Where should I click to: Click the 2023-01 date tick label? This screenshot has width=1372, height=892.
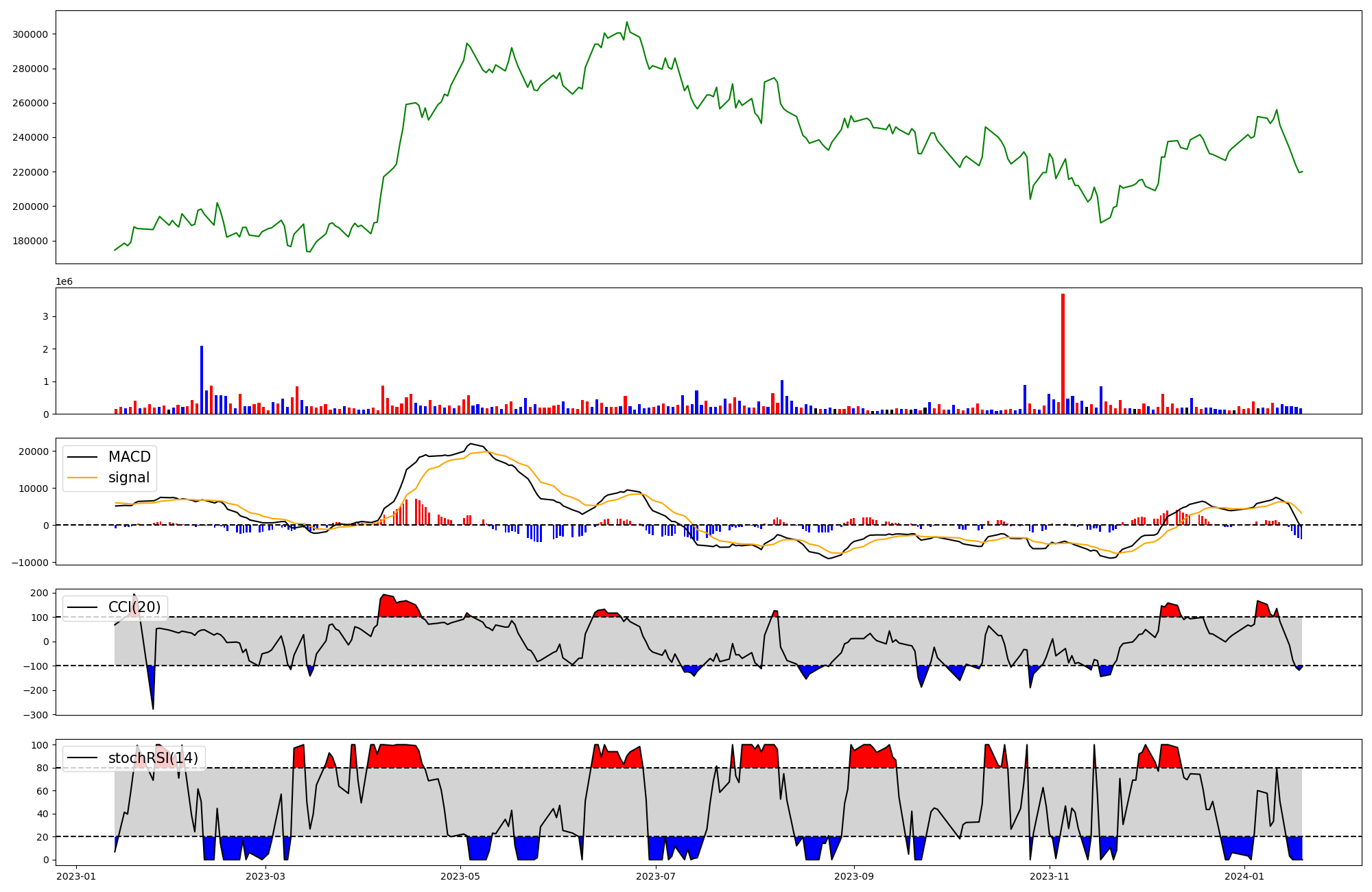click(76, 876)
